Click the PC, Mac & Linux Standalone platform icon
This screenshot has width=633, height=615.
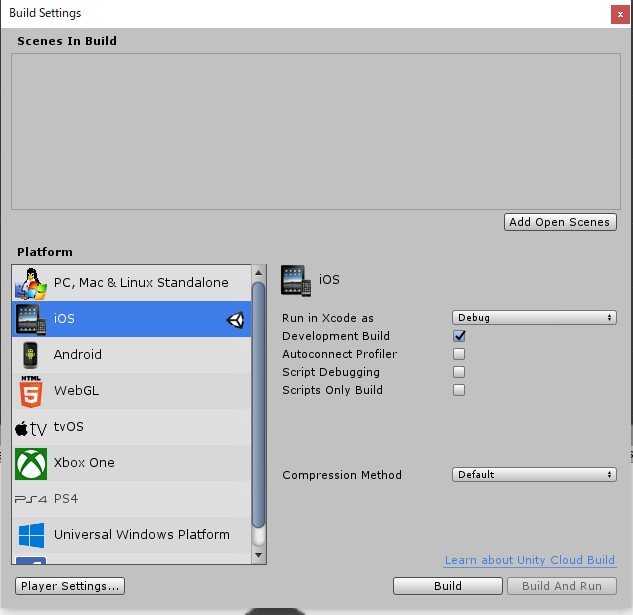pos(31,283)
